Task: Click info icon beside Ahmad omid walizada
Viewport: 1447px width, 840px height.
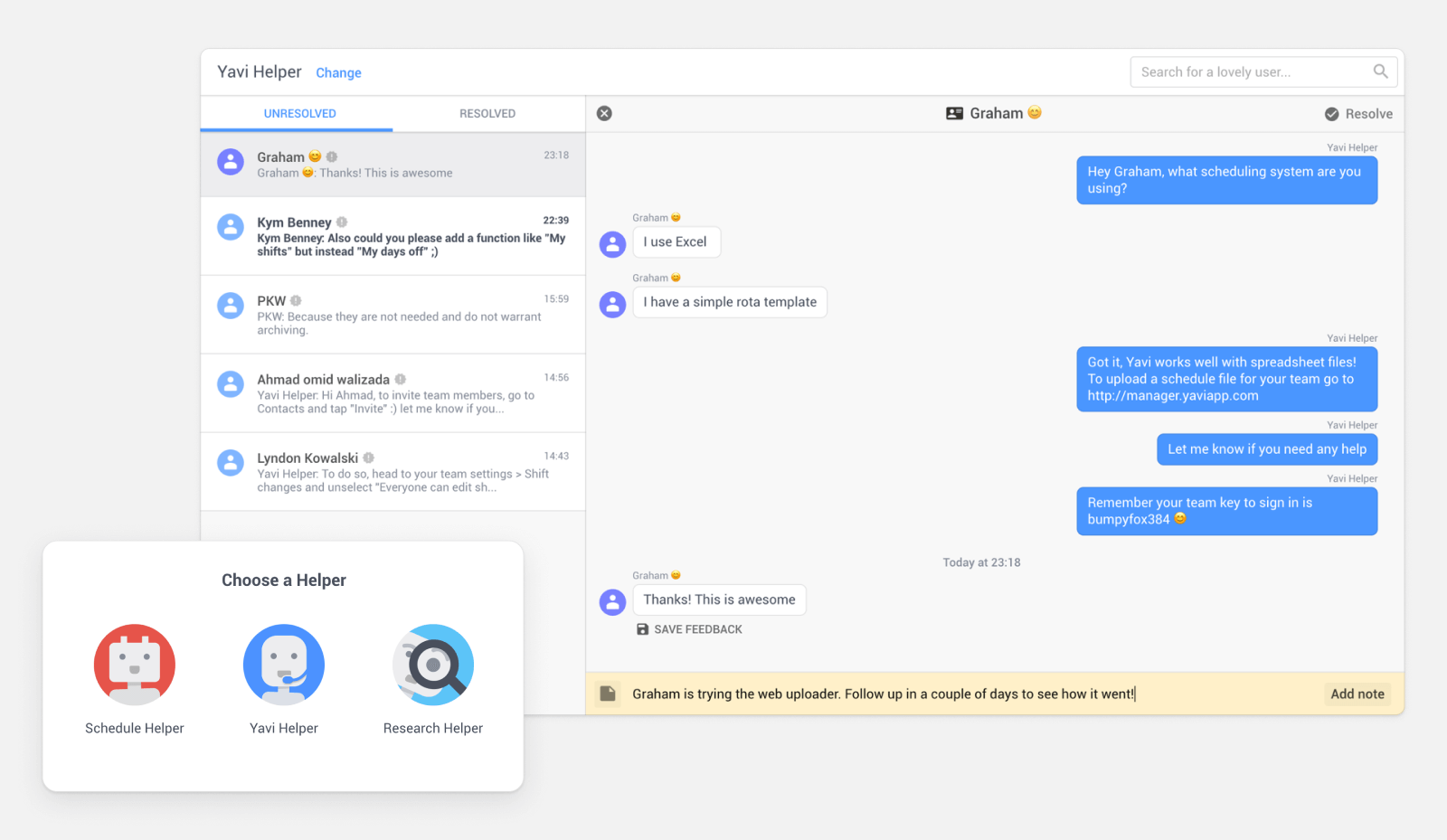Action: coord(400,379)
